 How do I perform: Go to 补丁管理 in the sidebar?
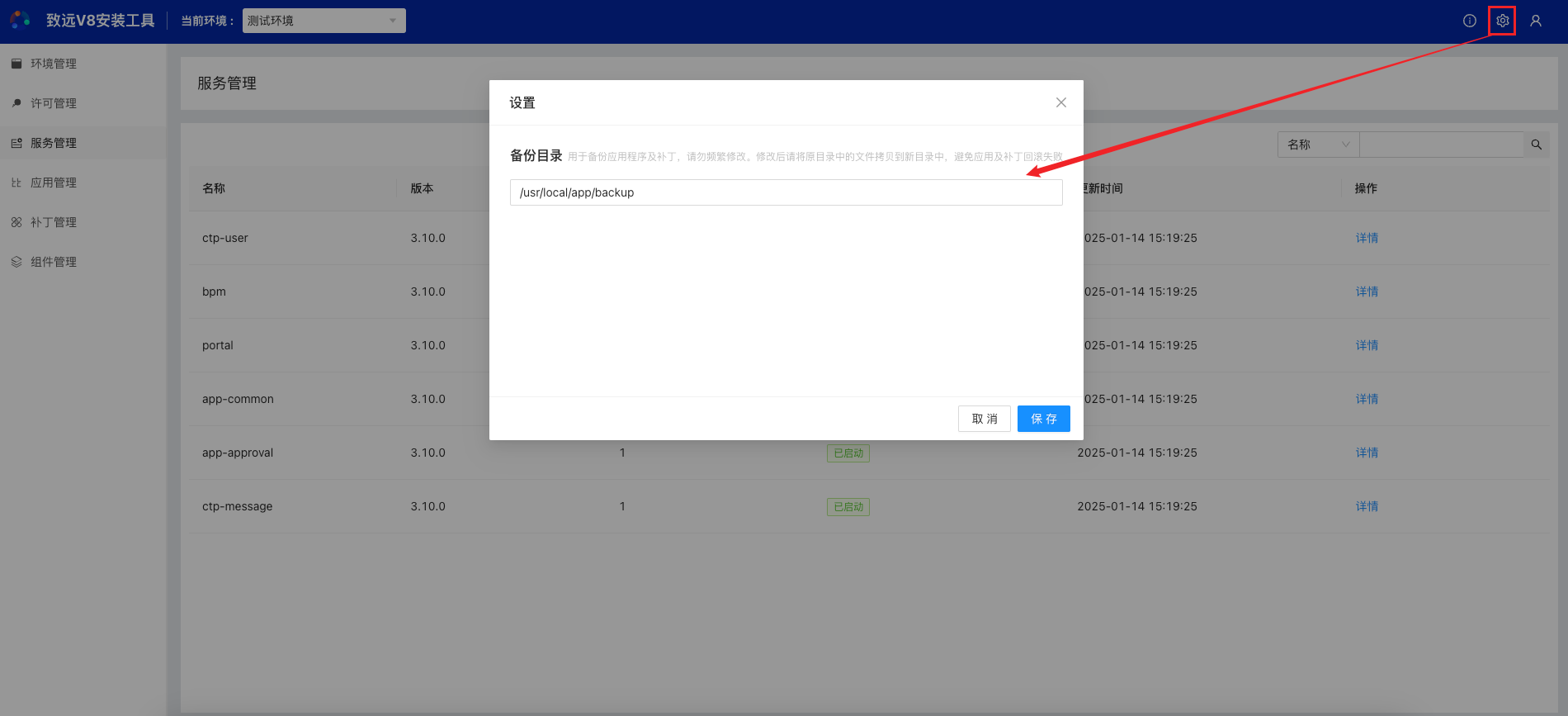54,222
